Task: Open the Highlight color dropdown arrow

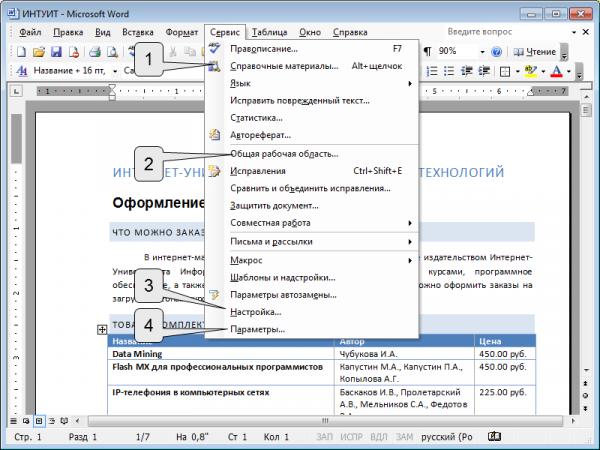Action: click(x=543, y=72)
